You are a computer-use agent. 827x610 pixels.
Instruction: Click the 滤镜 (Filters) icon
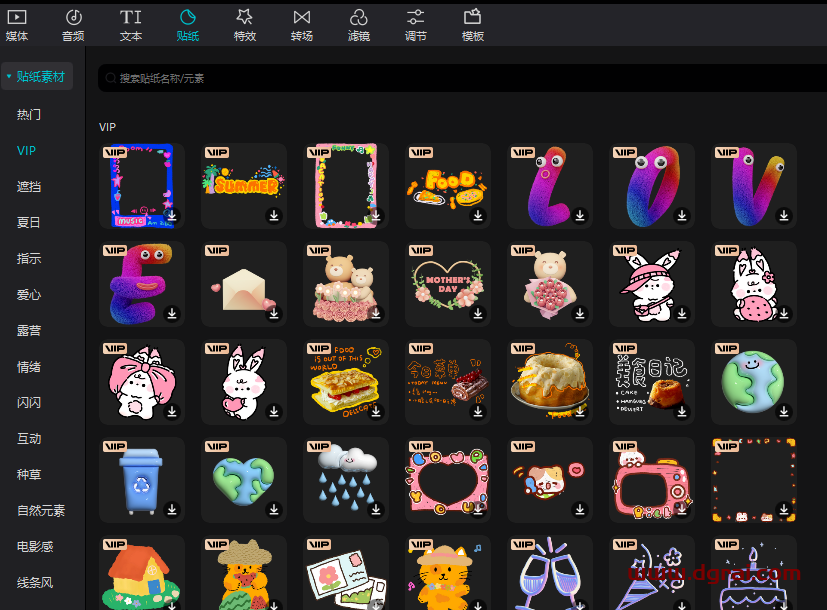tap(359, 24)
